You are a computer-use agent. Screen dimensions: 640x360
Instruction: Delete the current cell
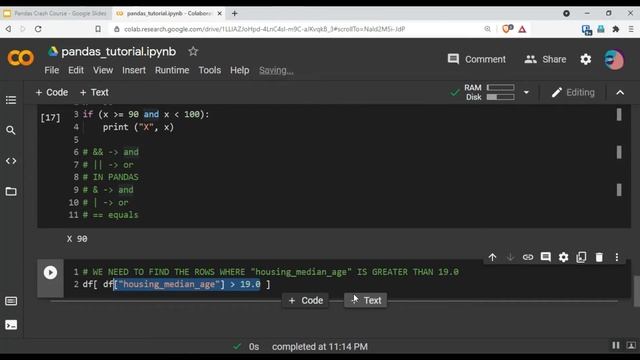(599, 257)
